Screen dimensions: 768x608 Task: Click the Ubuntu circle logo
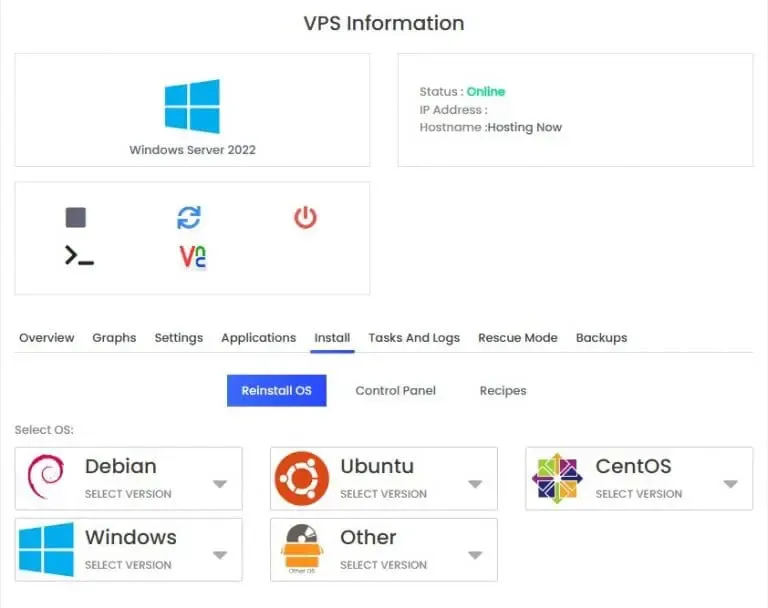click(x=301, y=478)
